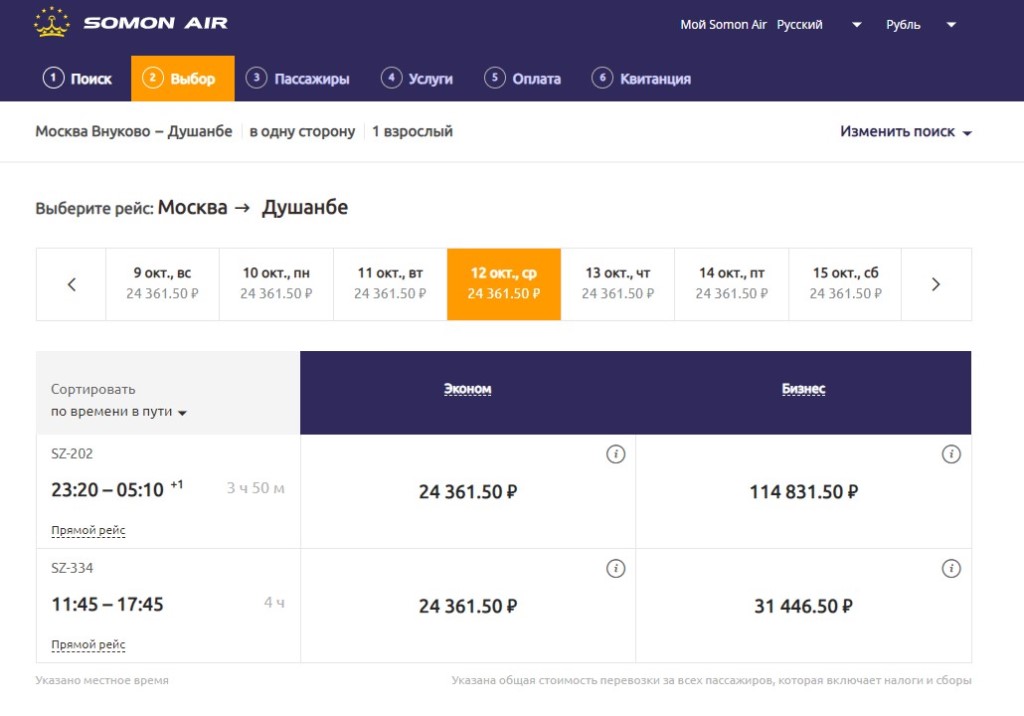Open the Рубль currency dropdown

point(921,25)
